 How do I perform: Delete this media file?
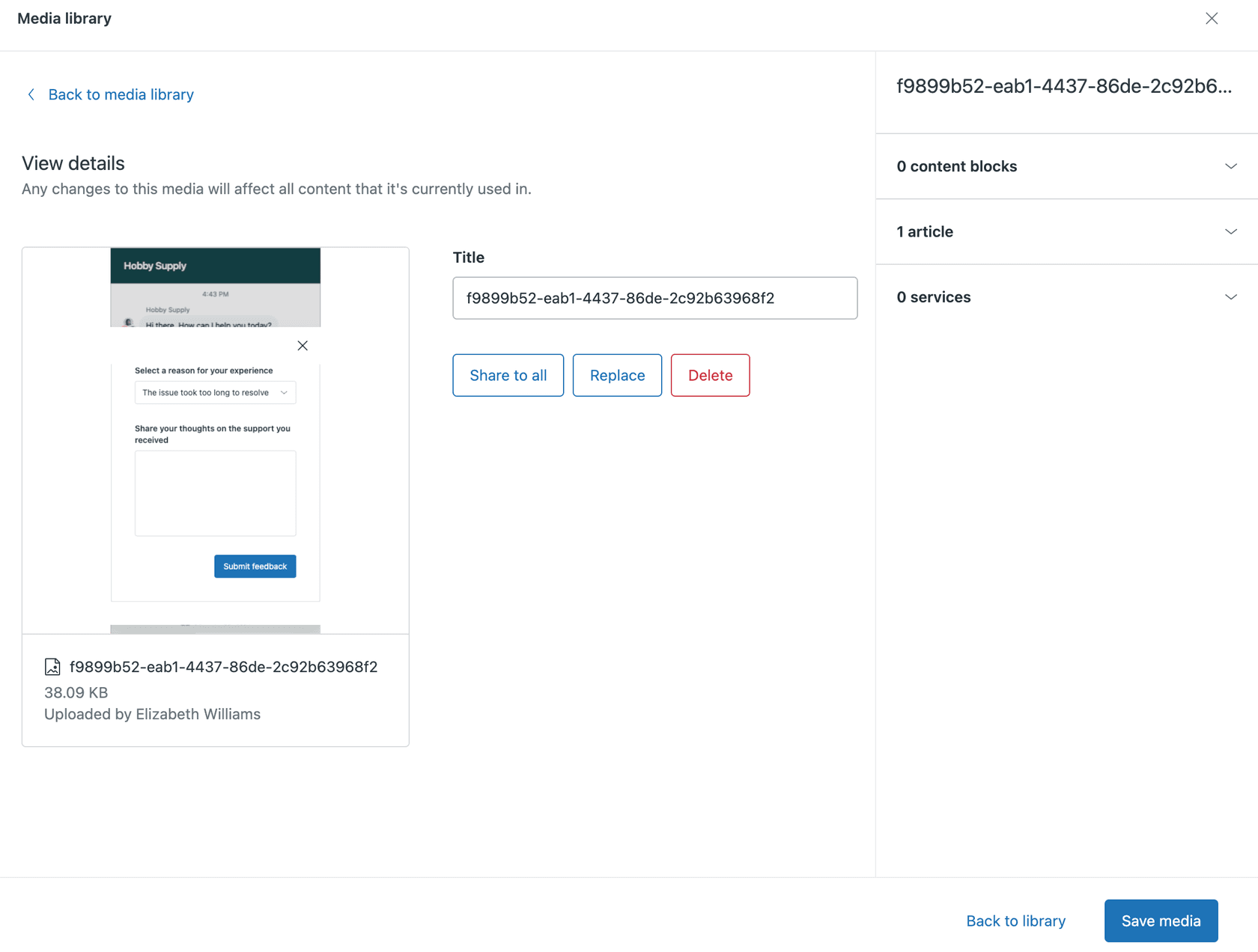coord(710,375)
